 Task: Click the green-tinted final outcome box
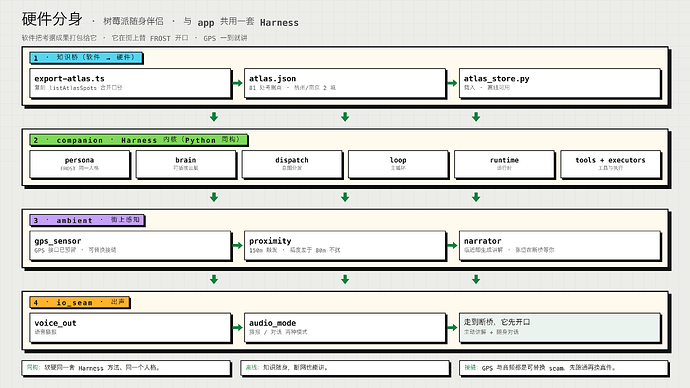[x=560, y=328]
